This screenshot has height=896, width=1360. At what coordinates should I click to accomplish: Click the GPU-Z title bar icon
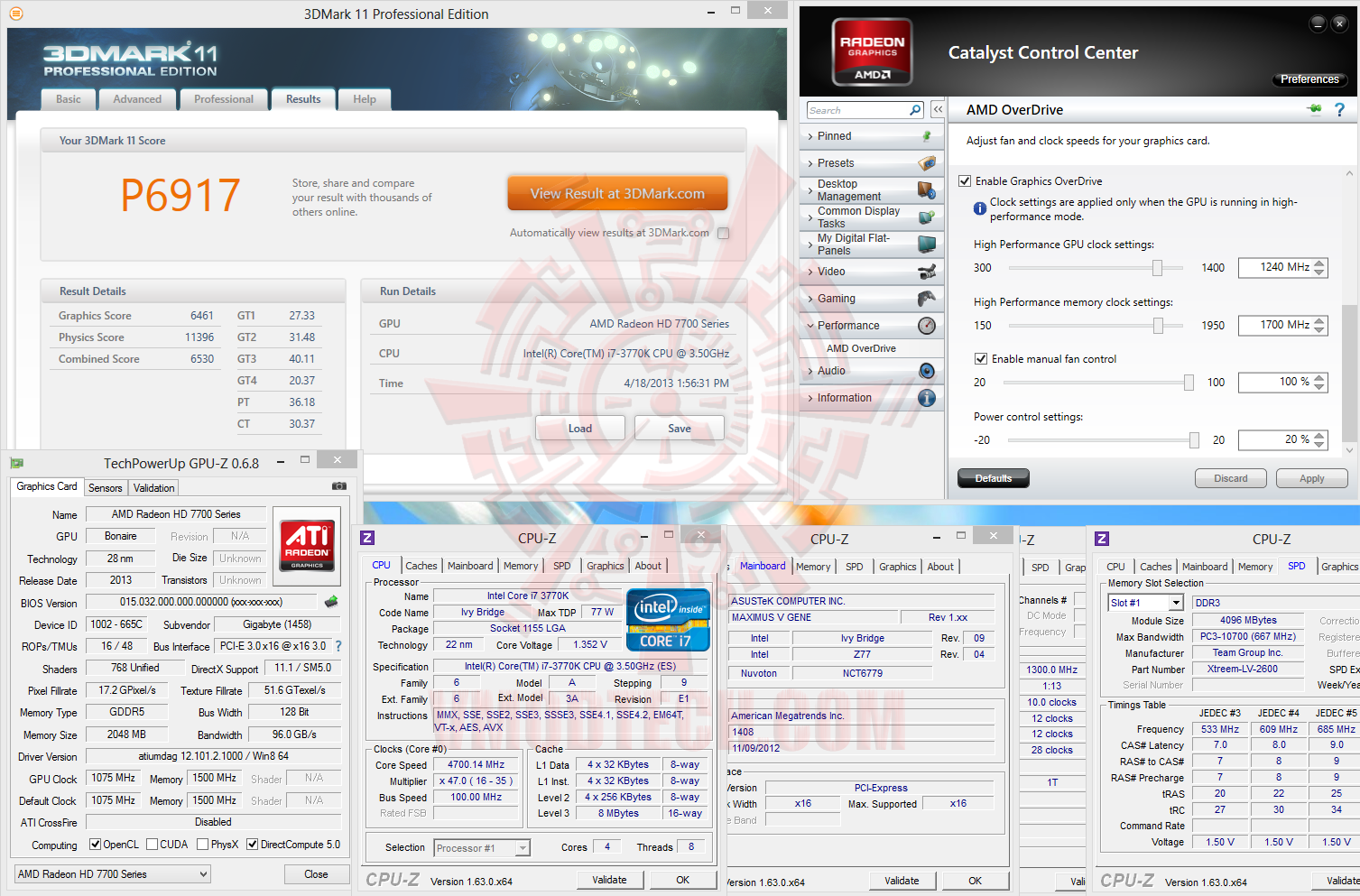[16, 463]
